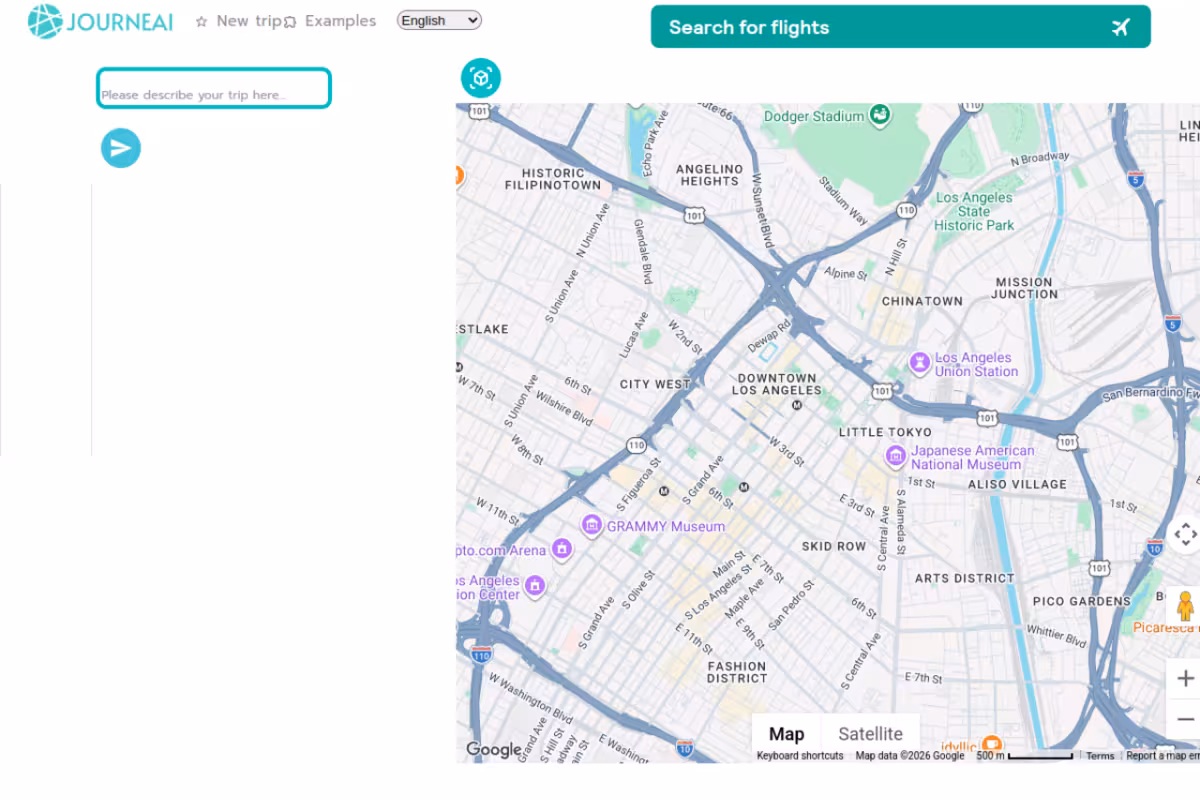Click the FASHION DISTRICT map label

tap(737, 672)
